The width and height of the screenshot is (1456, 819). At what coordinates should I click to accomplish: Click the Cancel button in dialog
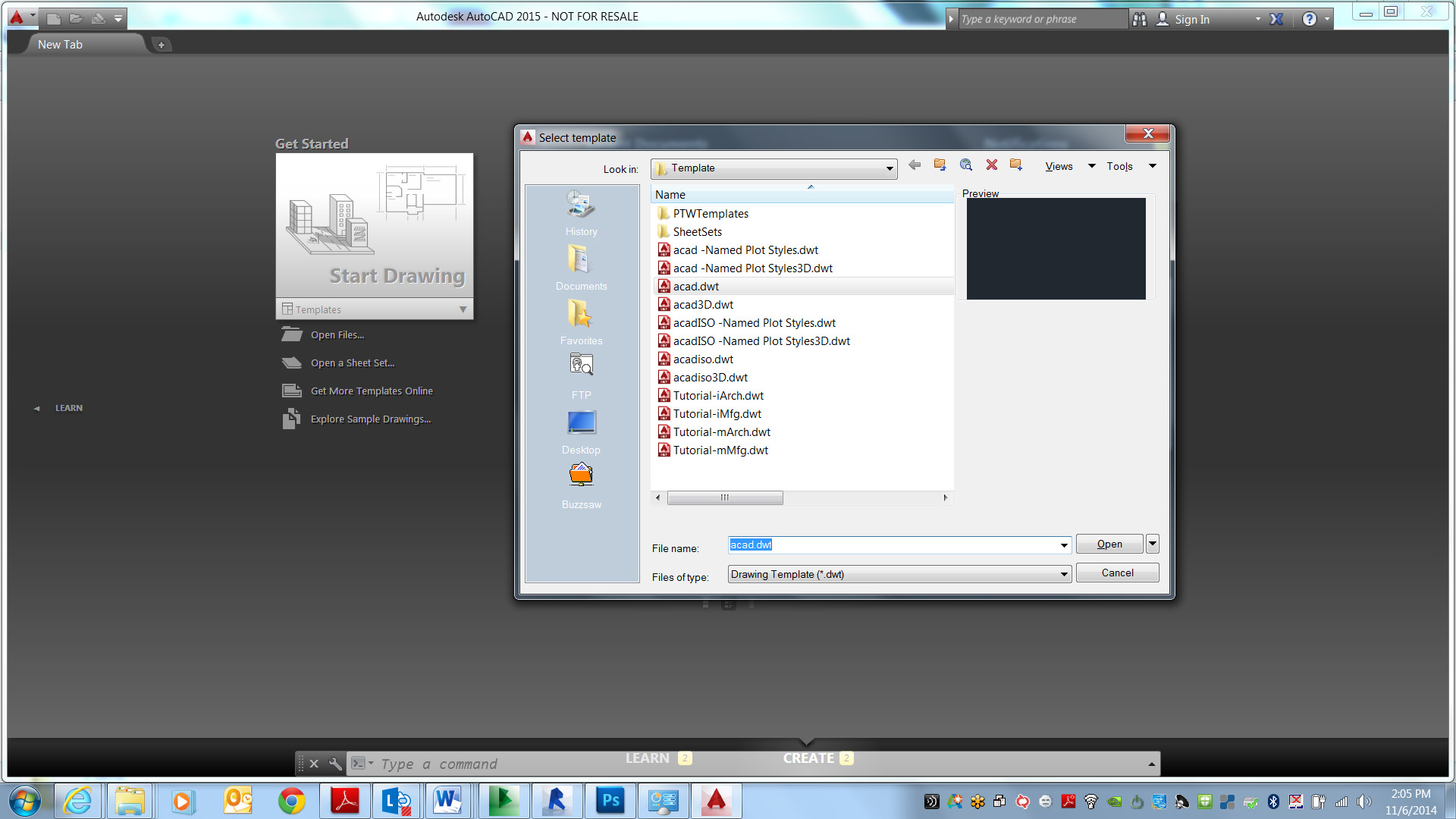[x=1117, y=573]
